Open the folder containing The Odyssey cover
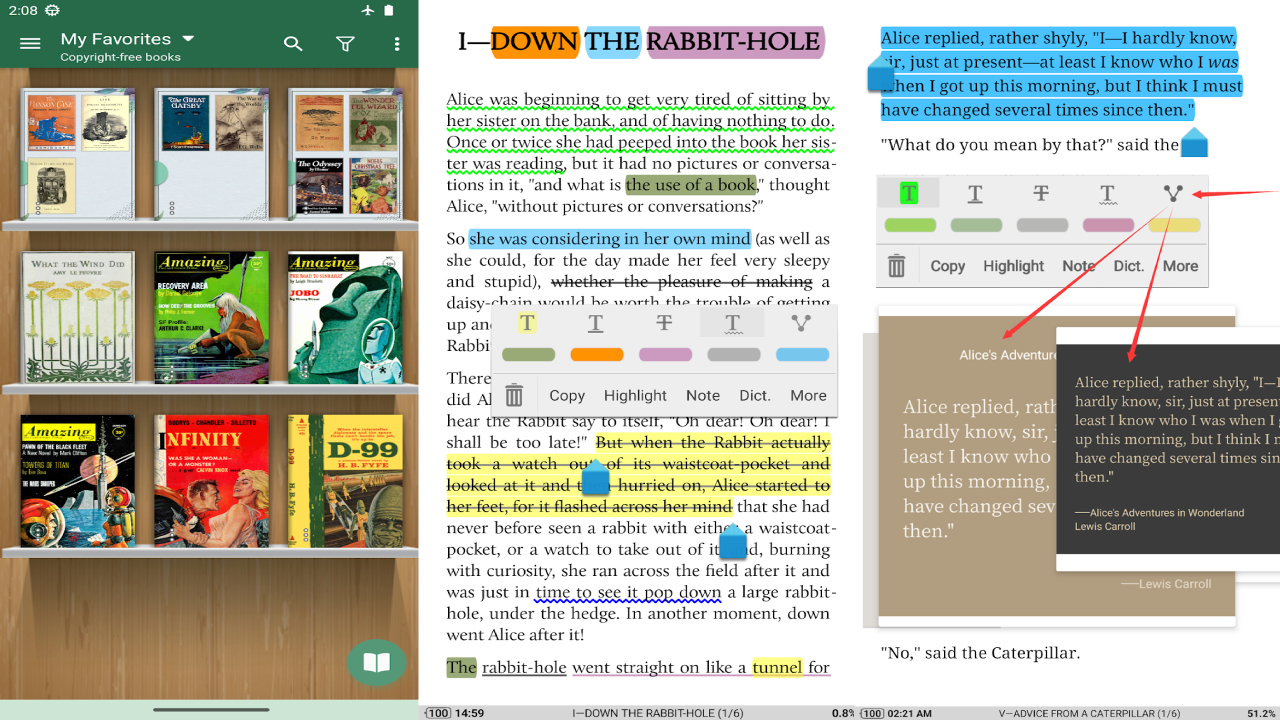 coord(345,153)
